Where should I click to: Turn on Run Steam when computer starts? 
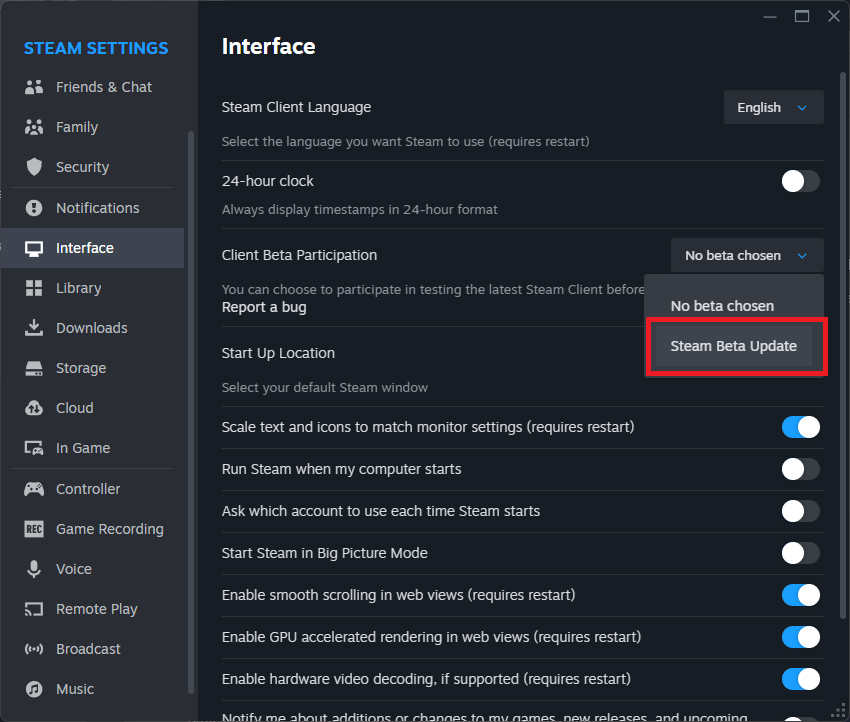[x=800, y=469]
